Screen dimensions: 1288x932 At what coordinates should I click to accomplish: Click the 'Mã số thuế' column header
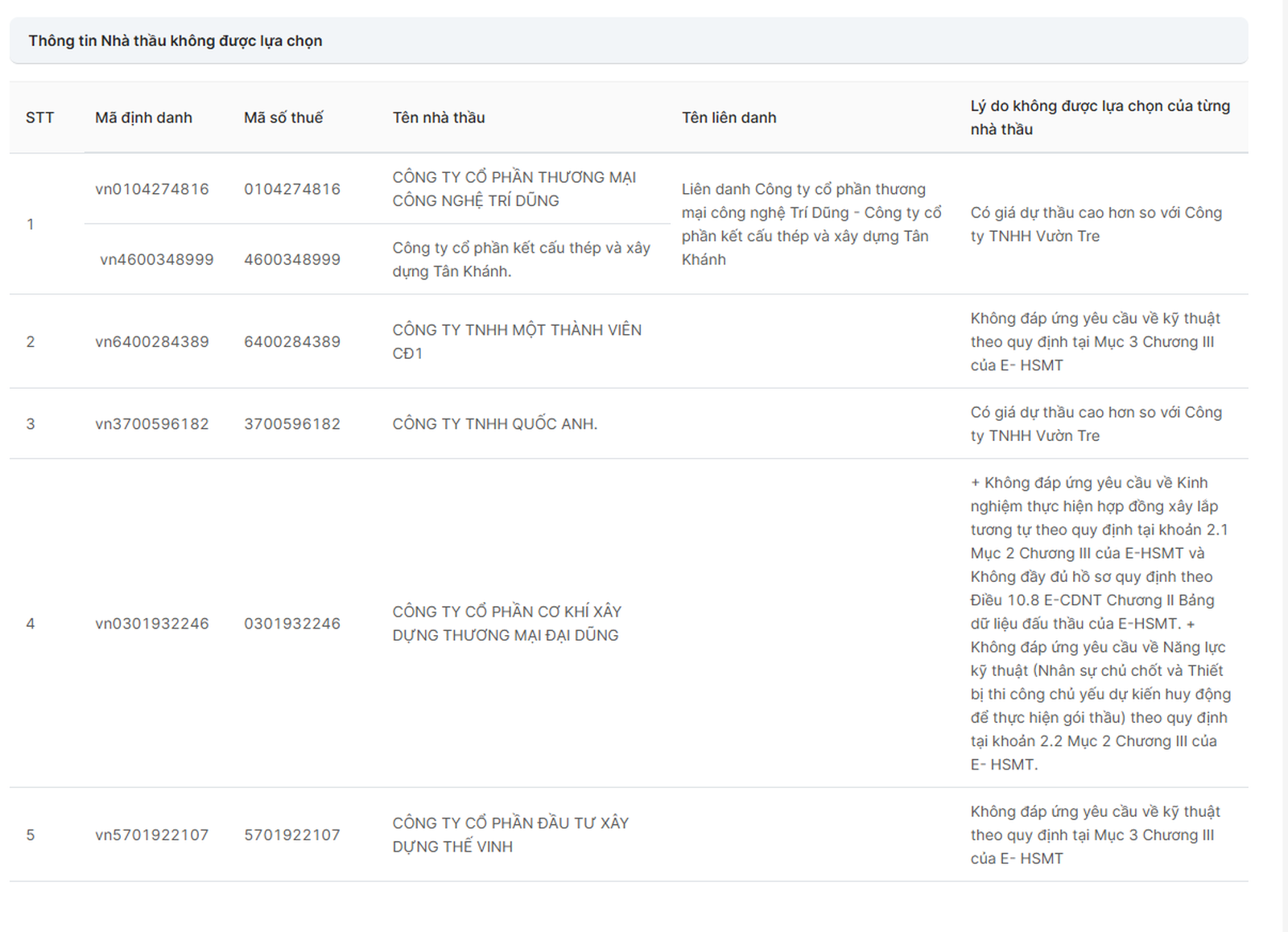click(x=283, y=118)
